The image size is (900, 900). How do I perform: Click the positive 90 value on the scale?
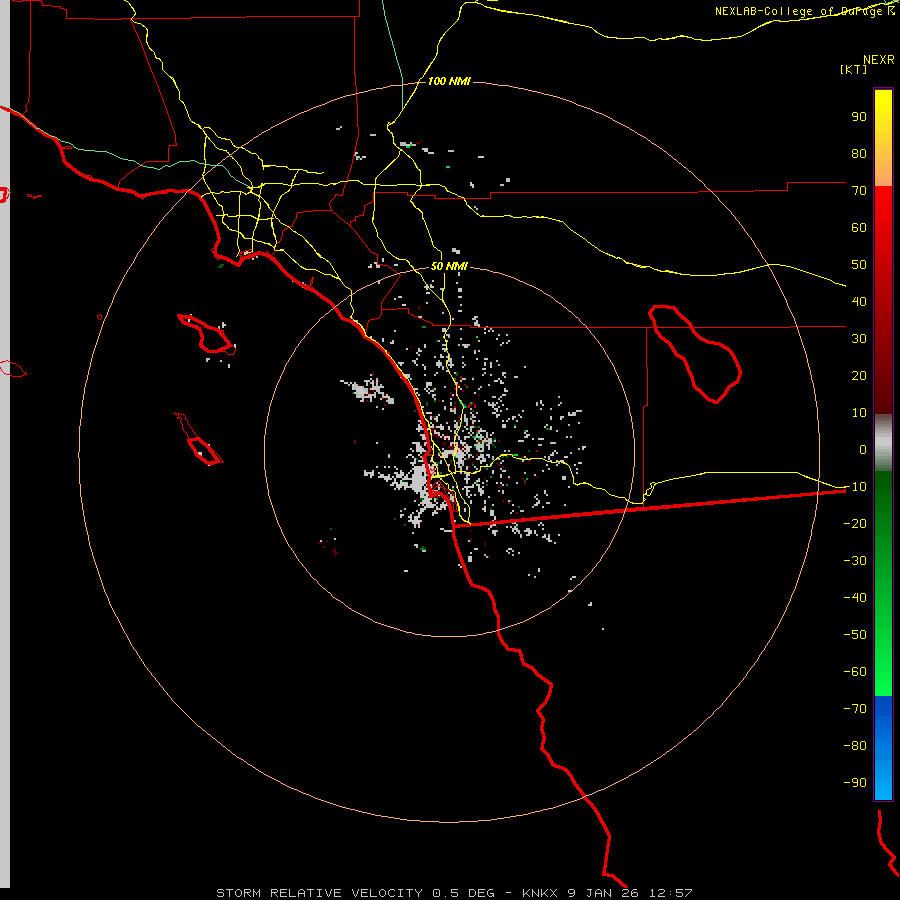[859, 117]
